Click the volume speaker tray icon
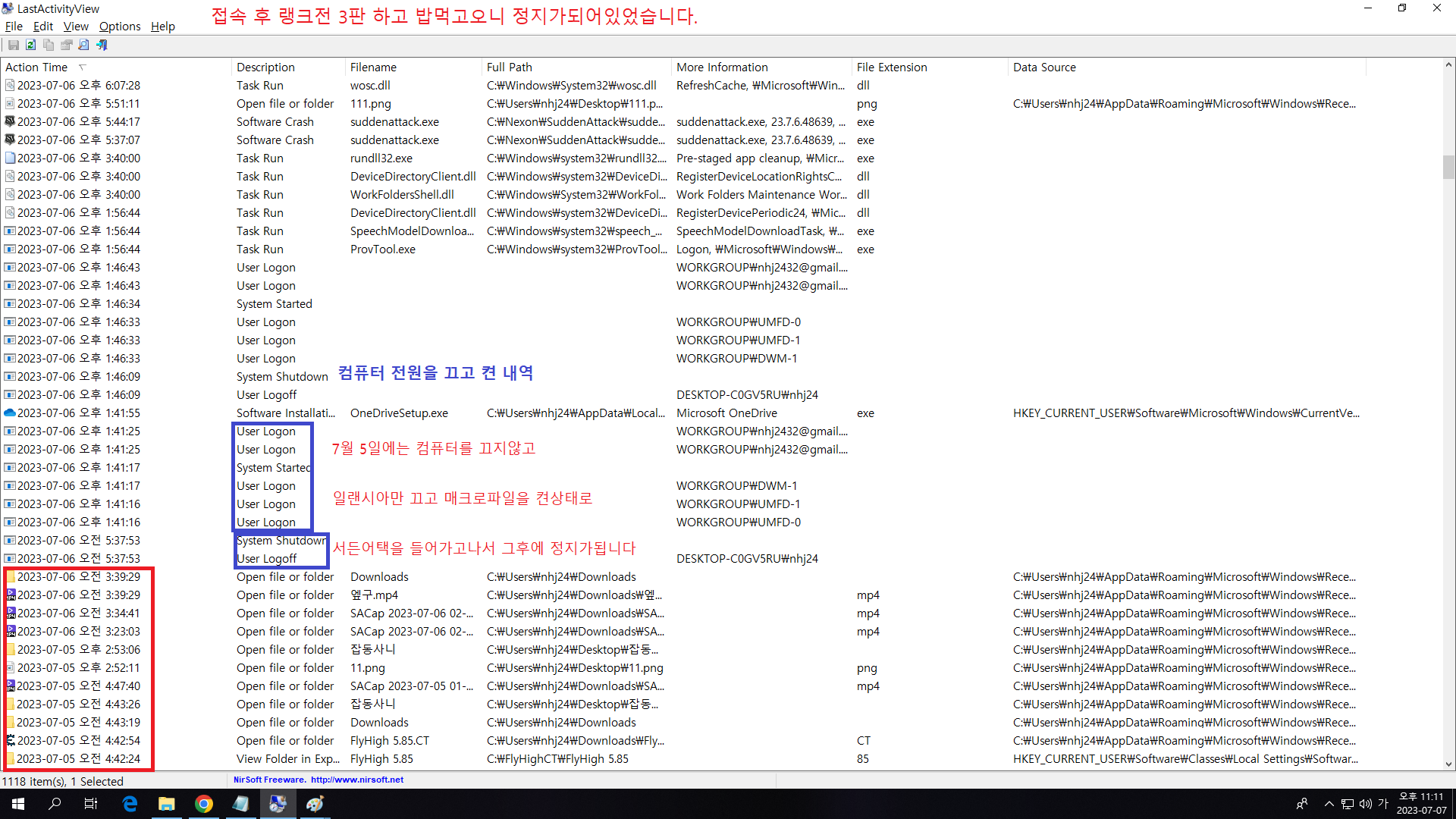 pyautogui.click(x=1365, y=804)
